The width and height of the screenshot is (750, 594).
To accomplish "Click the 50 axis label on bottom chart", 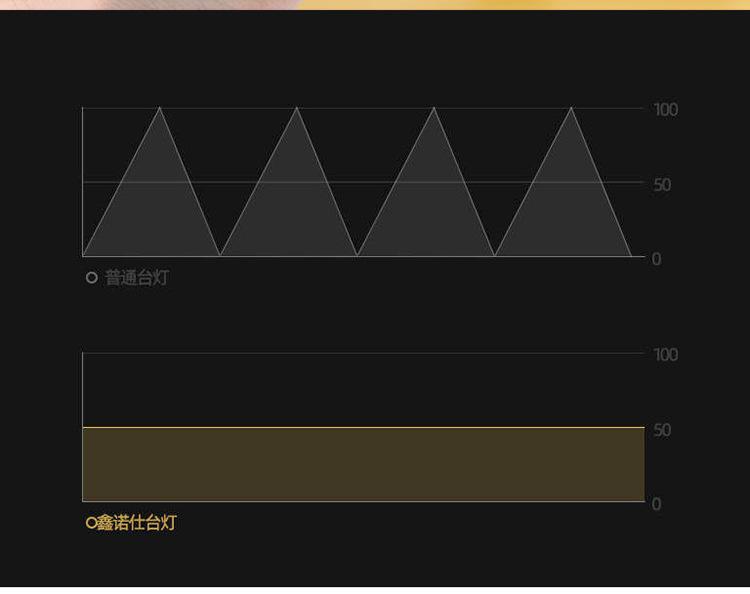I will pyautogui.click(x=662, y=429).
